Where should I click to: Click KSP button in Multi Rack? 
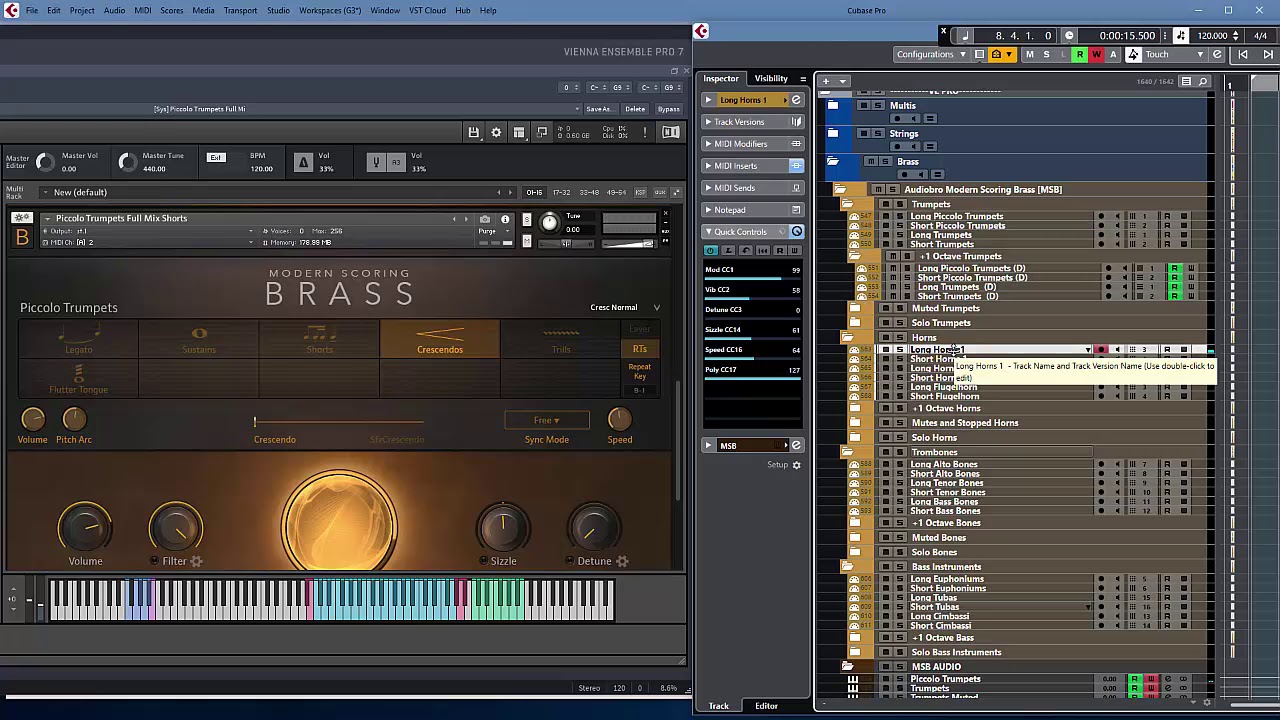(x=641, y=192)
